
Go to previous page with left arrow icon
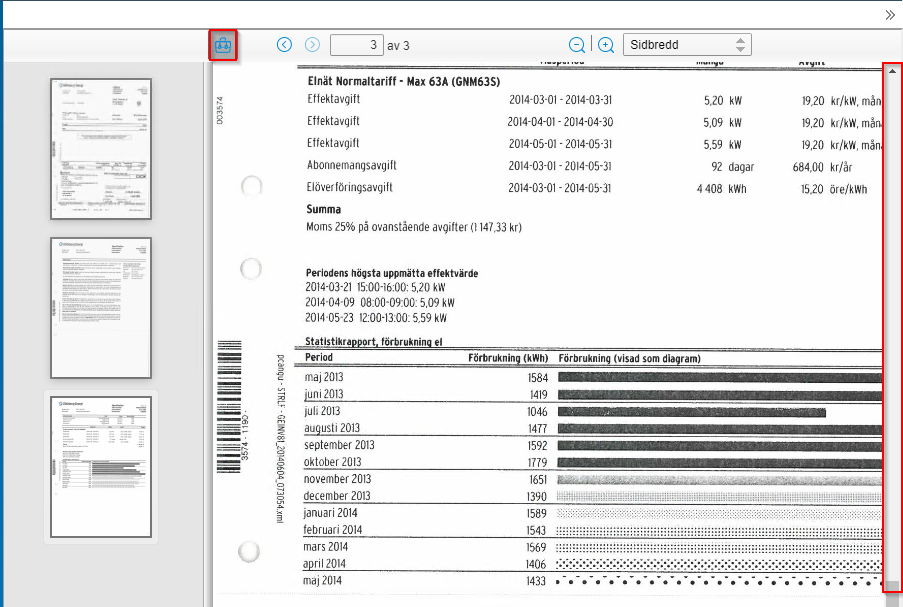coord(284,44)
